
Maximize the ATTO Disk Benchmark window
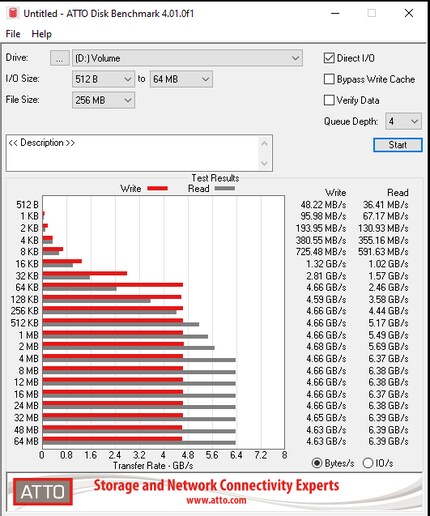[x=372, y=13]
